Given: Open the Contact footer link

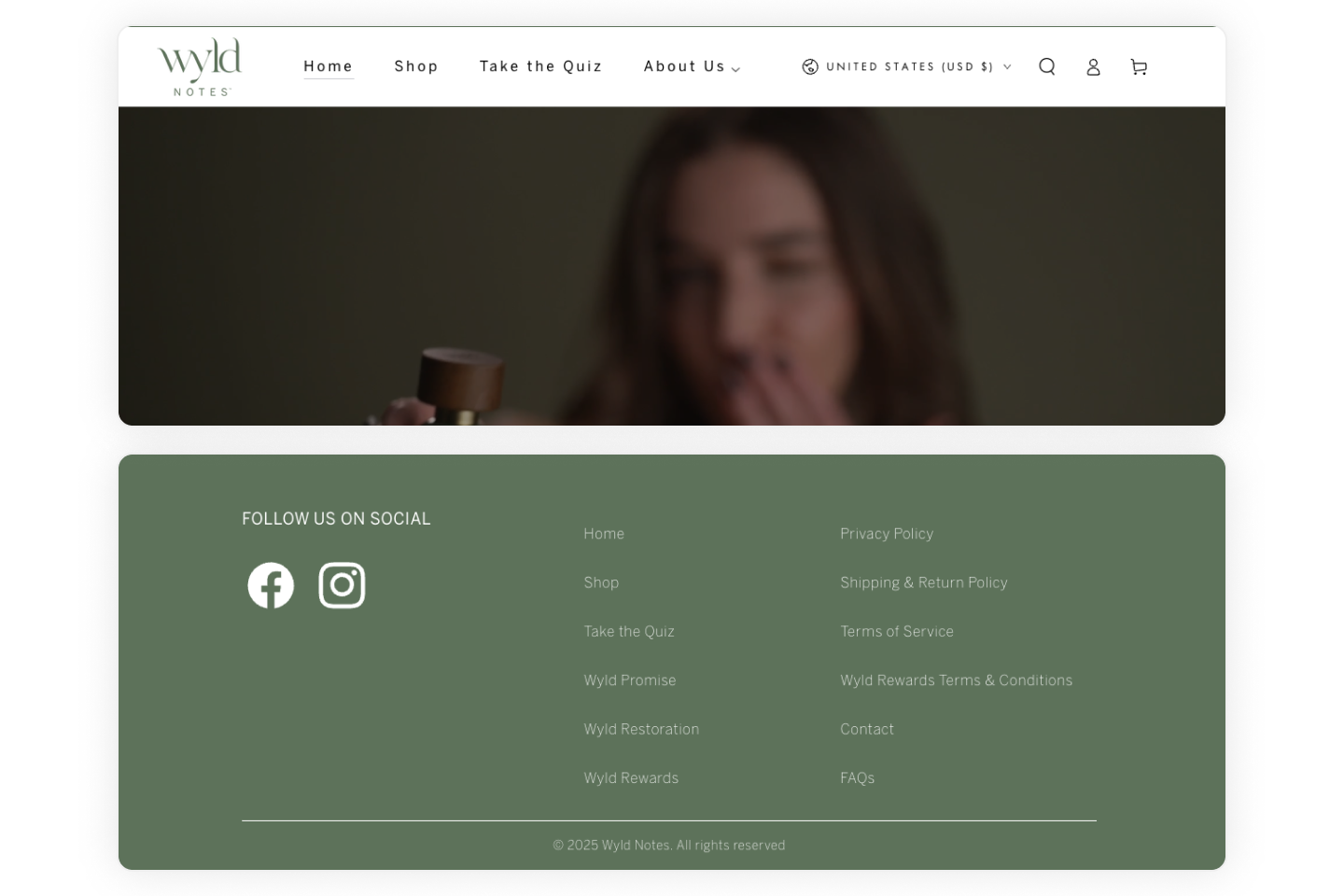Looking at the screenshot, I should pyautogui.click(x=867, y=729).
